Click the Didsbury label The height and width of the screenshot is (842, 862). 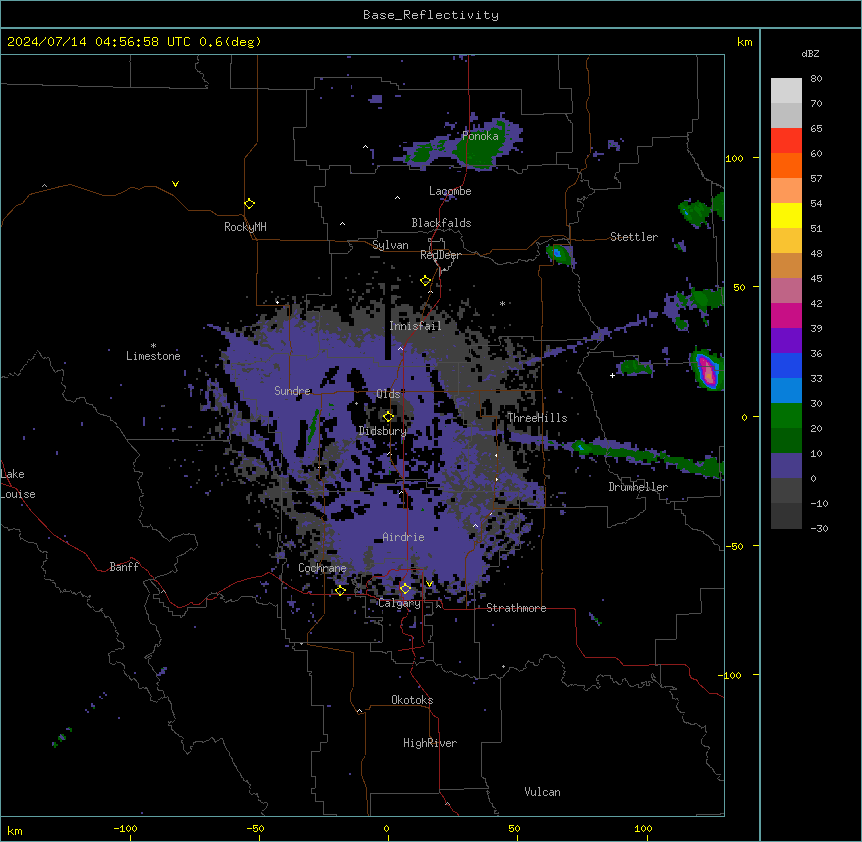tap(383, 431)
